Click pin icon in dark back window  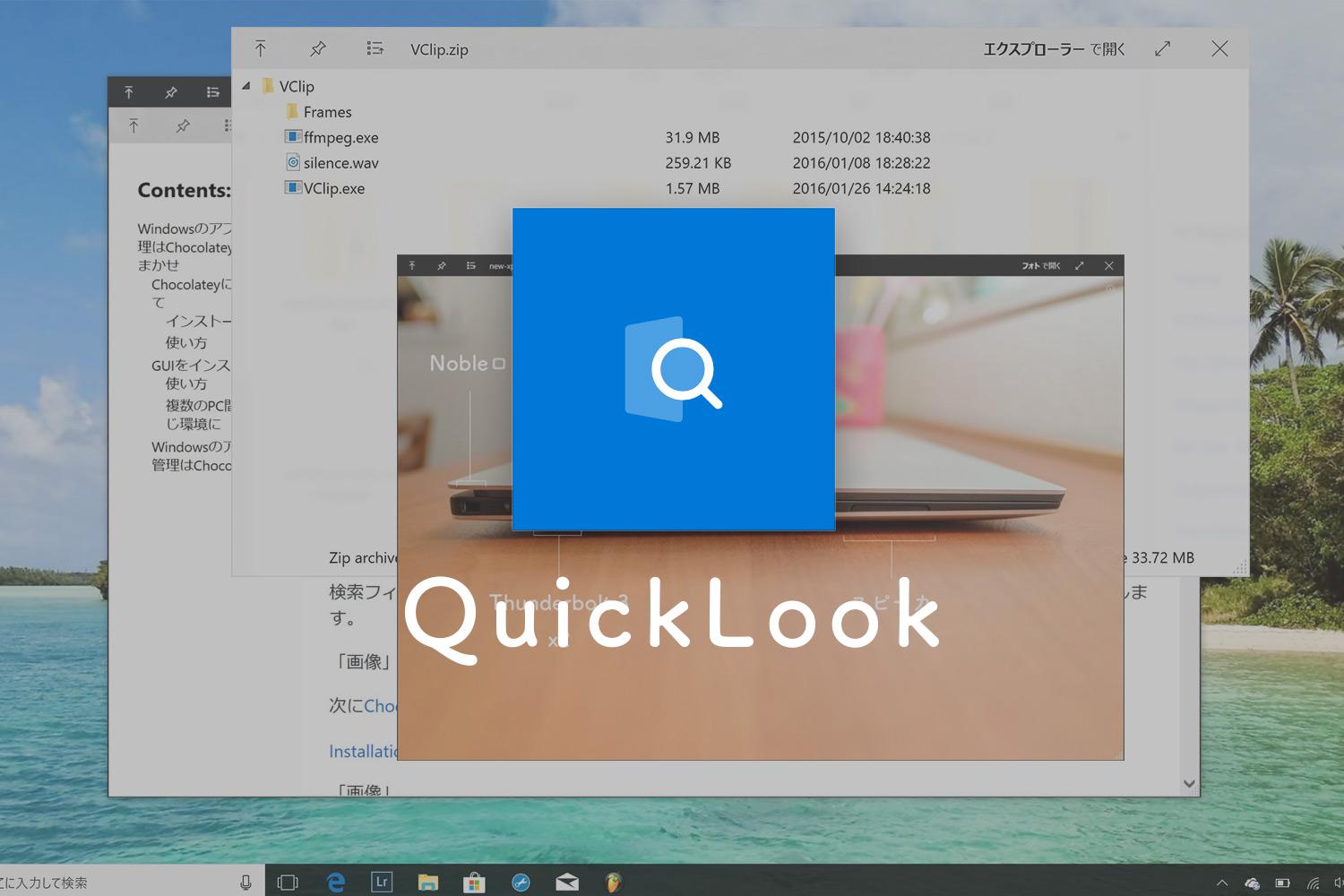[171, 92]
